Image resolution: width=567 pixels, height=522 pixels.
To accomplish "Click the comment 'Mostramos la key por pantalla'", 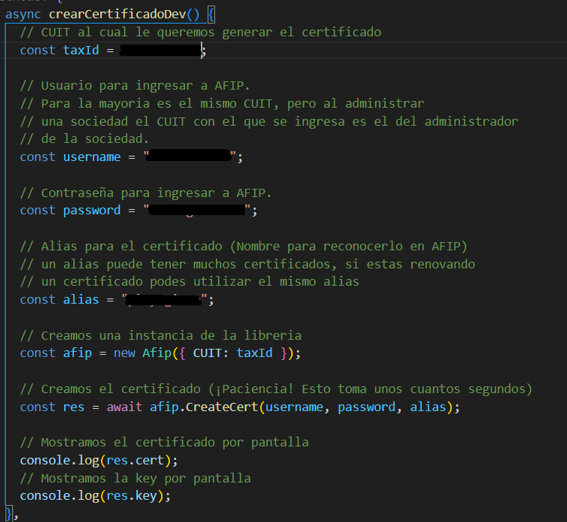I will point(135,478).
